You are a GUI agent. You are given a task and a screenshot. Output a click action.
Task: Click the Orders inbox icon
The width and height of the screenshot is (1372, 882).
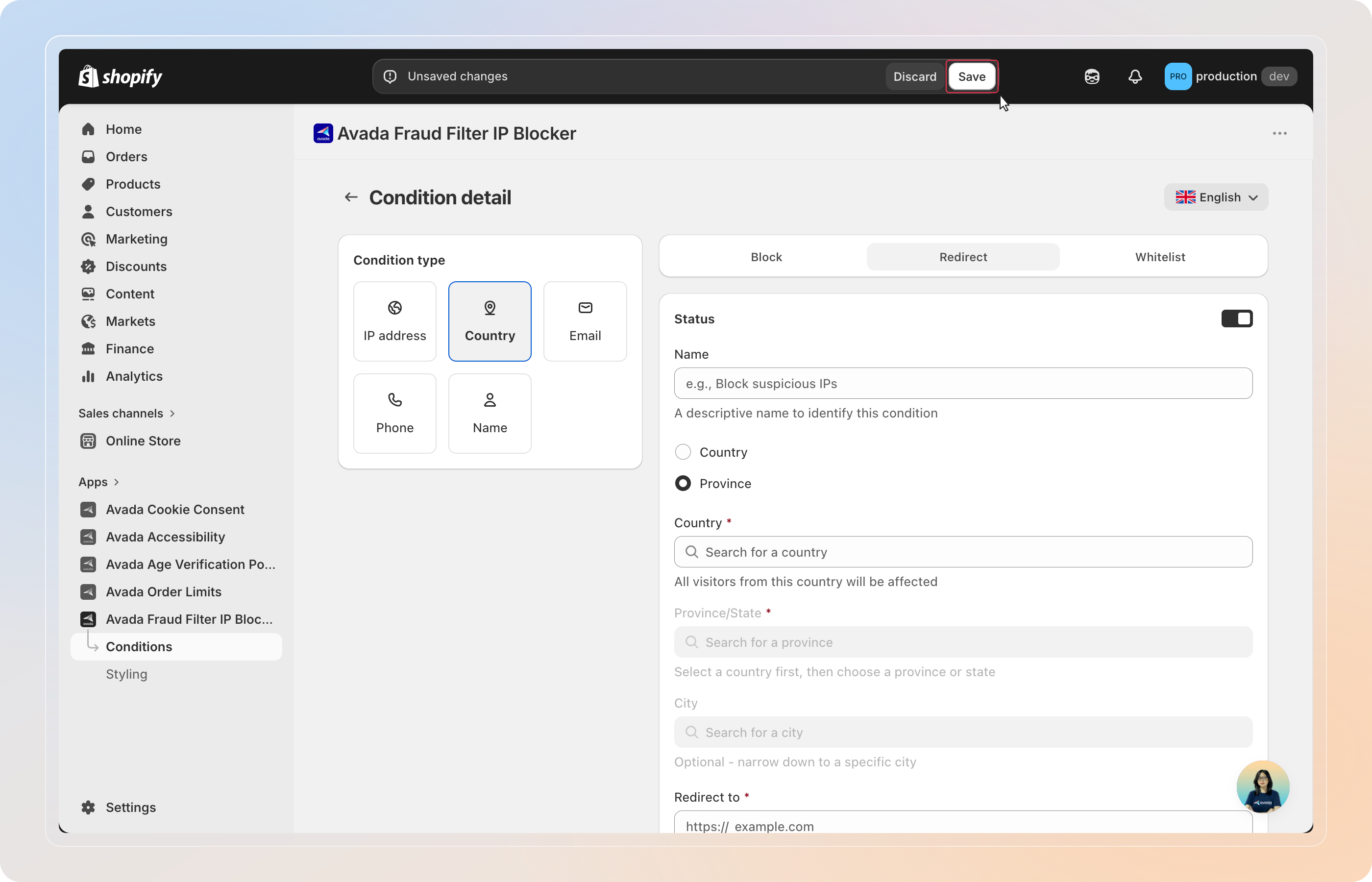coord(88,156)
